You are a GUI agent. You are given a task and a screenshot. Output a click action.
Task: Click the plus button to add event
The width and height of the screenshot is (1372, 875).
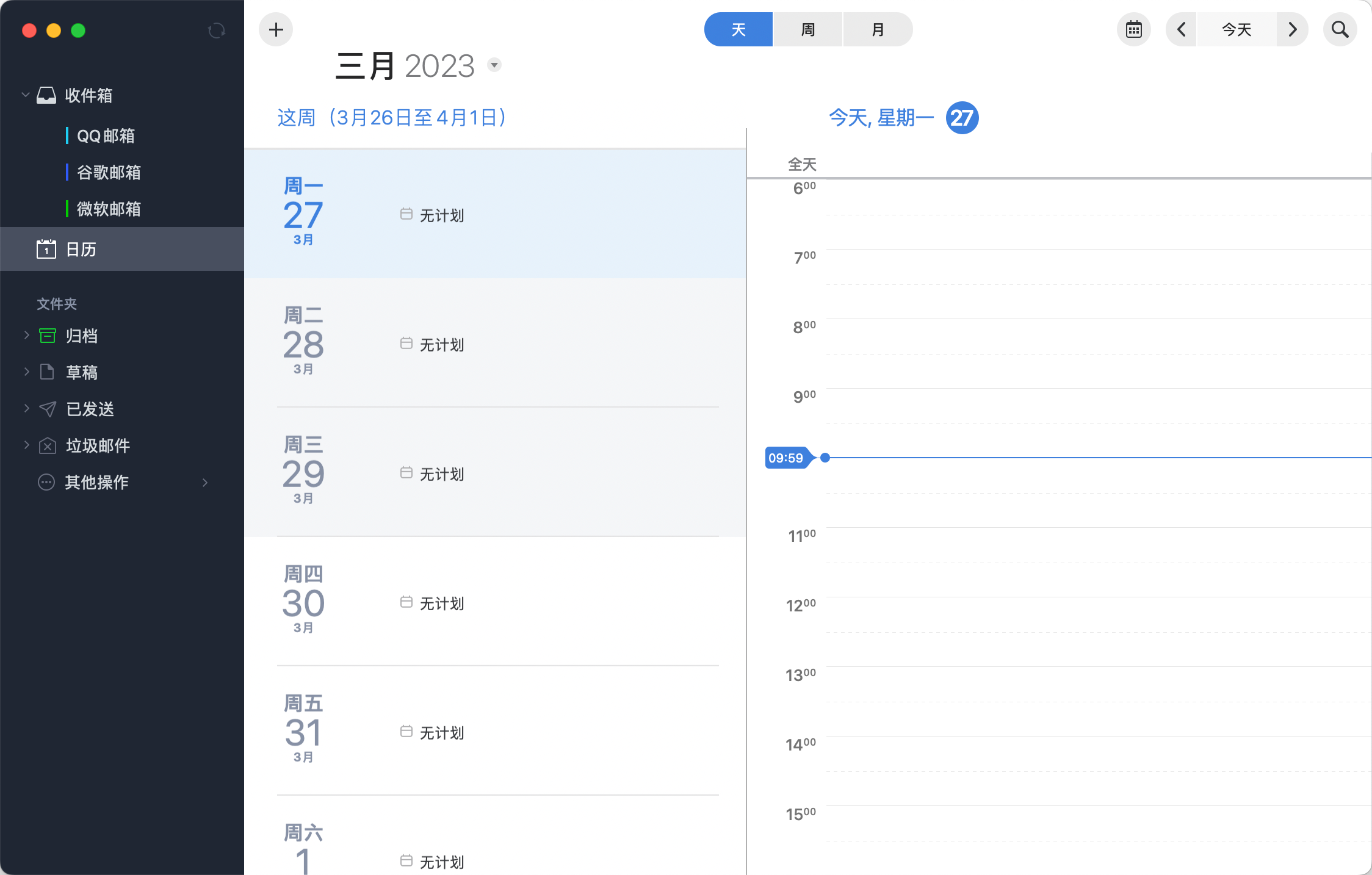276,29
